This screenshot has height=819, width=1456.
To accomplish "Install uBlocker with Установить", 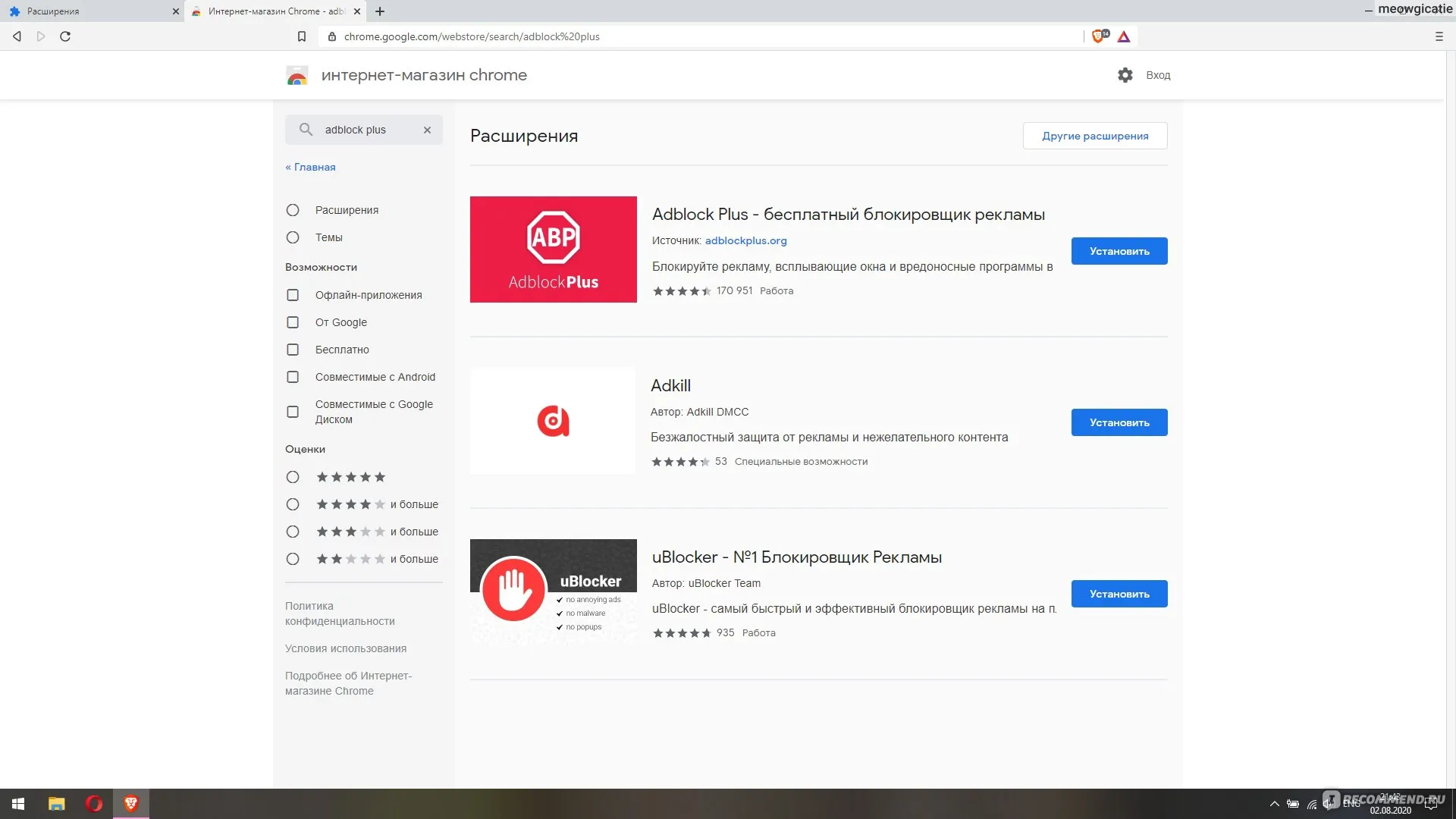I will point(1119,594).
